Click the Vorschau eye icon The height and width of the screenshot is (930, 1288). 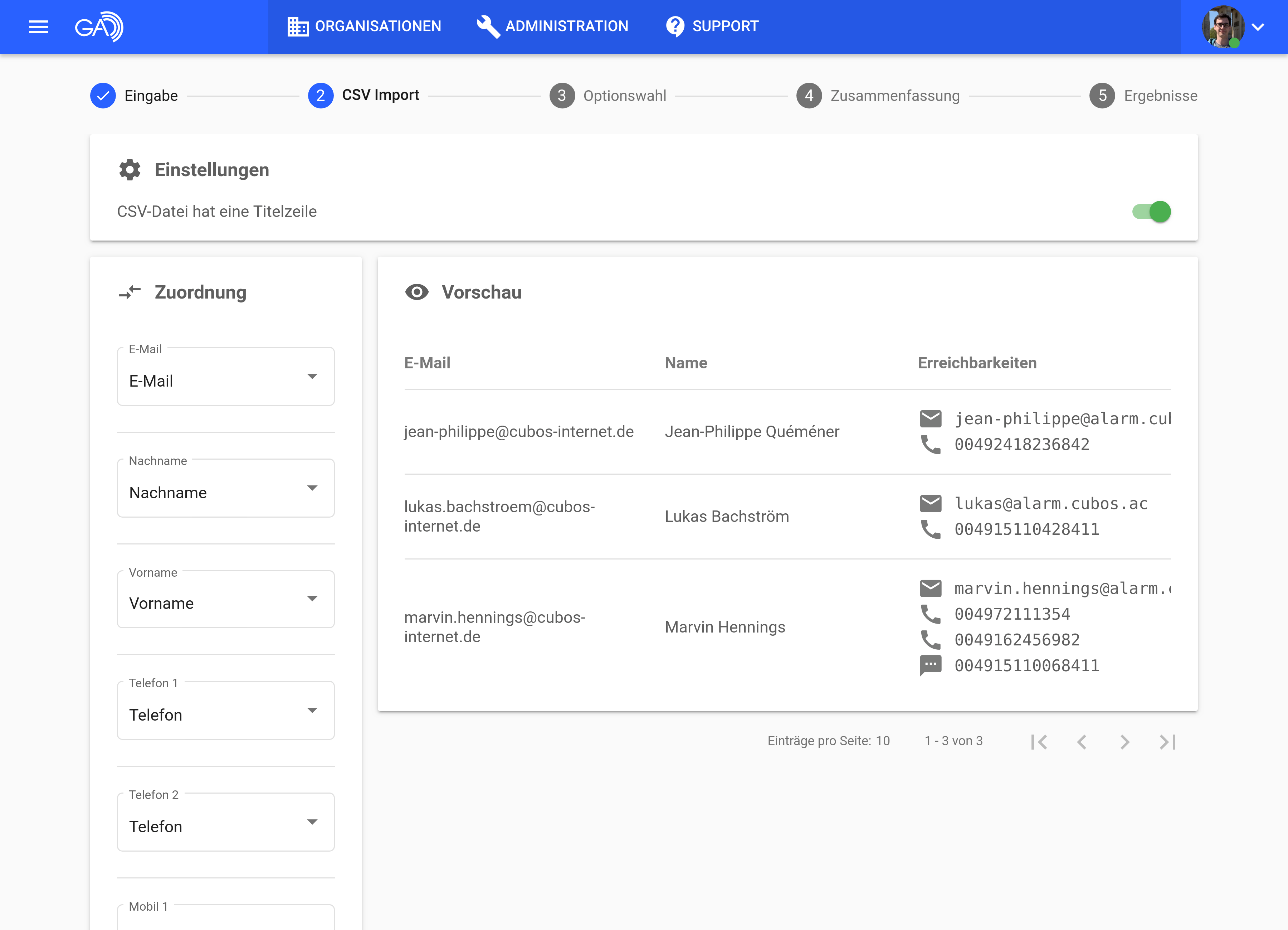tap(416, 292)
